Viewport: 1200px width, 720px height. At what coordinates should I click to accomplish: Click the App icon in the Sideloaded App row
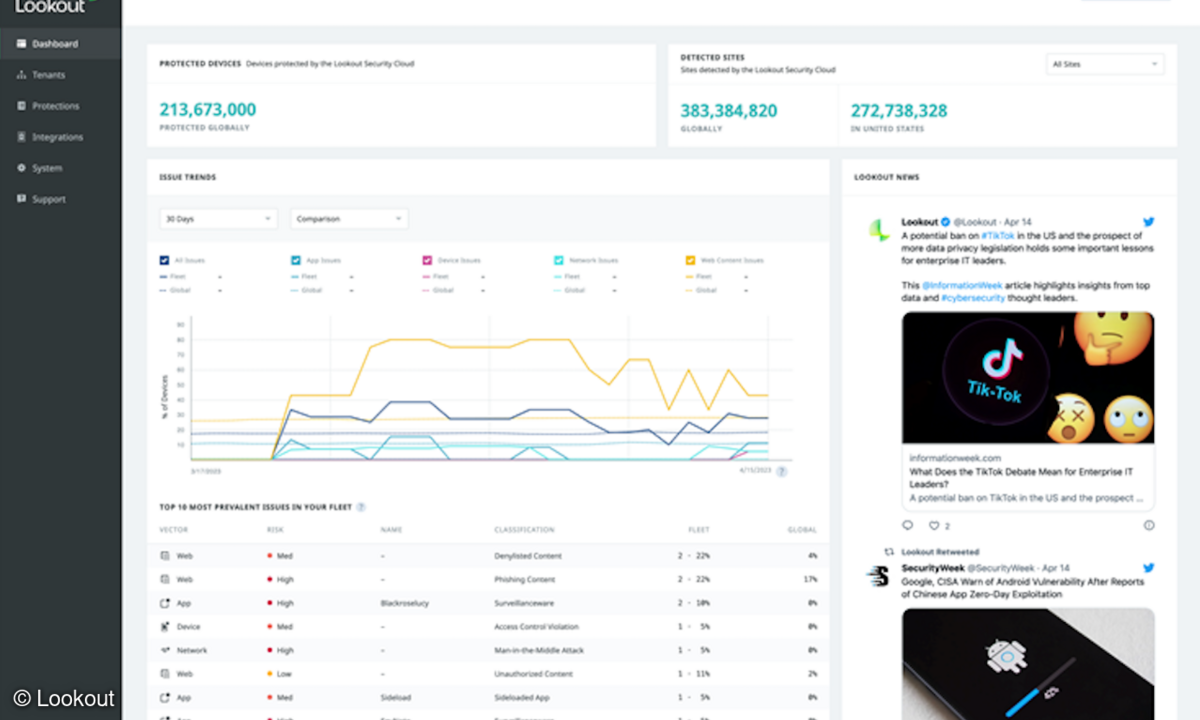(x=165, y=697)
